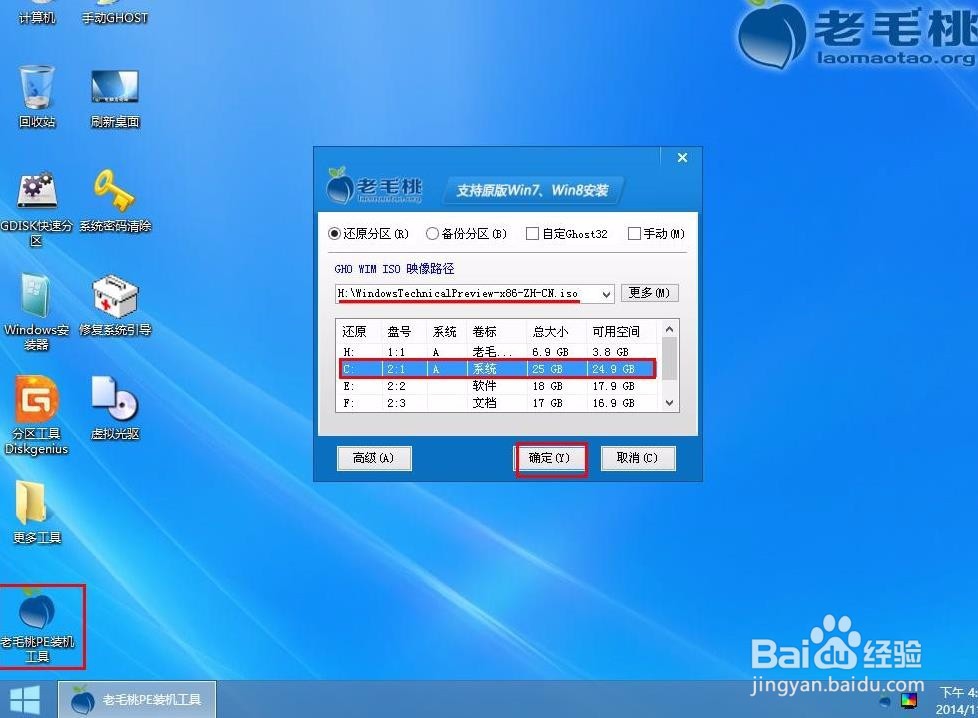Open the 计算机 desktop icon
The image size is (978, 718).
(x=37, y=12)
